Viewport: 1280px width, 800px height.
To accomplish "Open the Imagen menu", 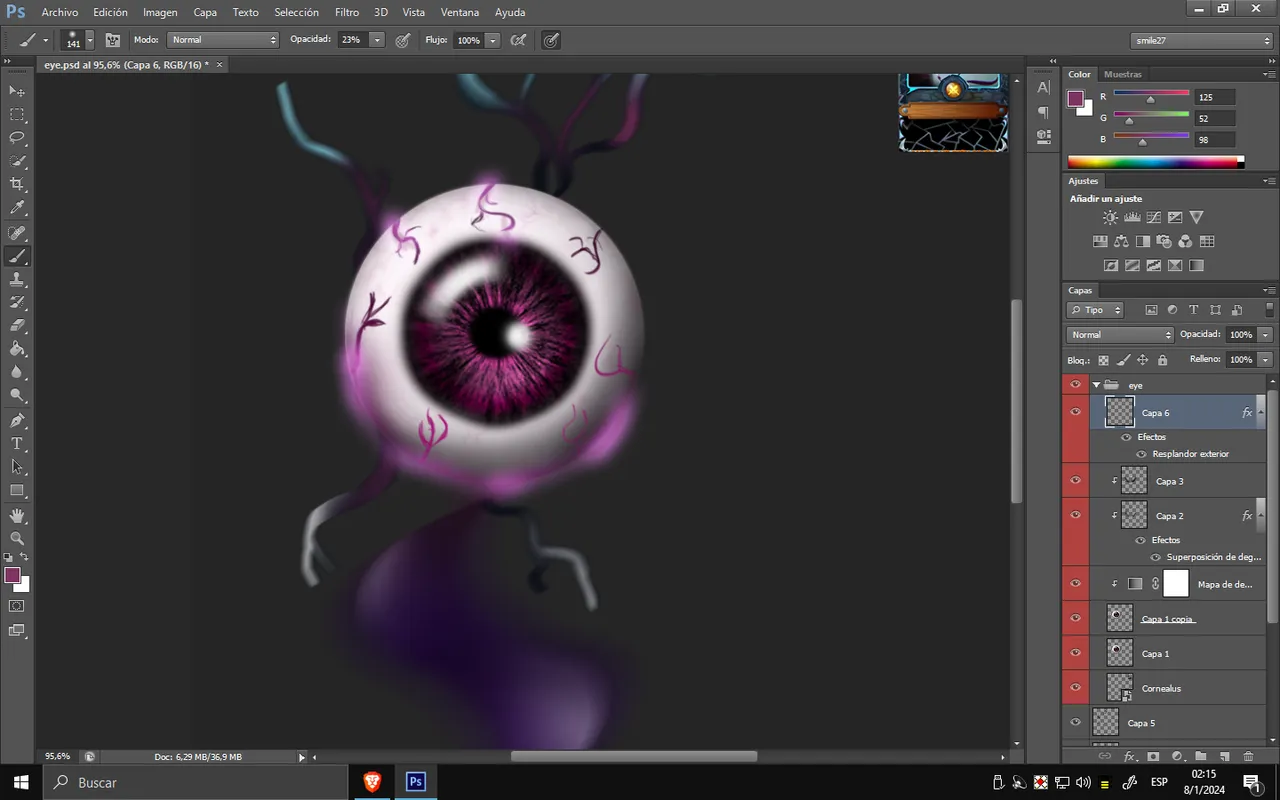I will pos(160,12).
